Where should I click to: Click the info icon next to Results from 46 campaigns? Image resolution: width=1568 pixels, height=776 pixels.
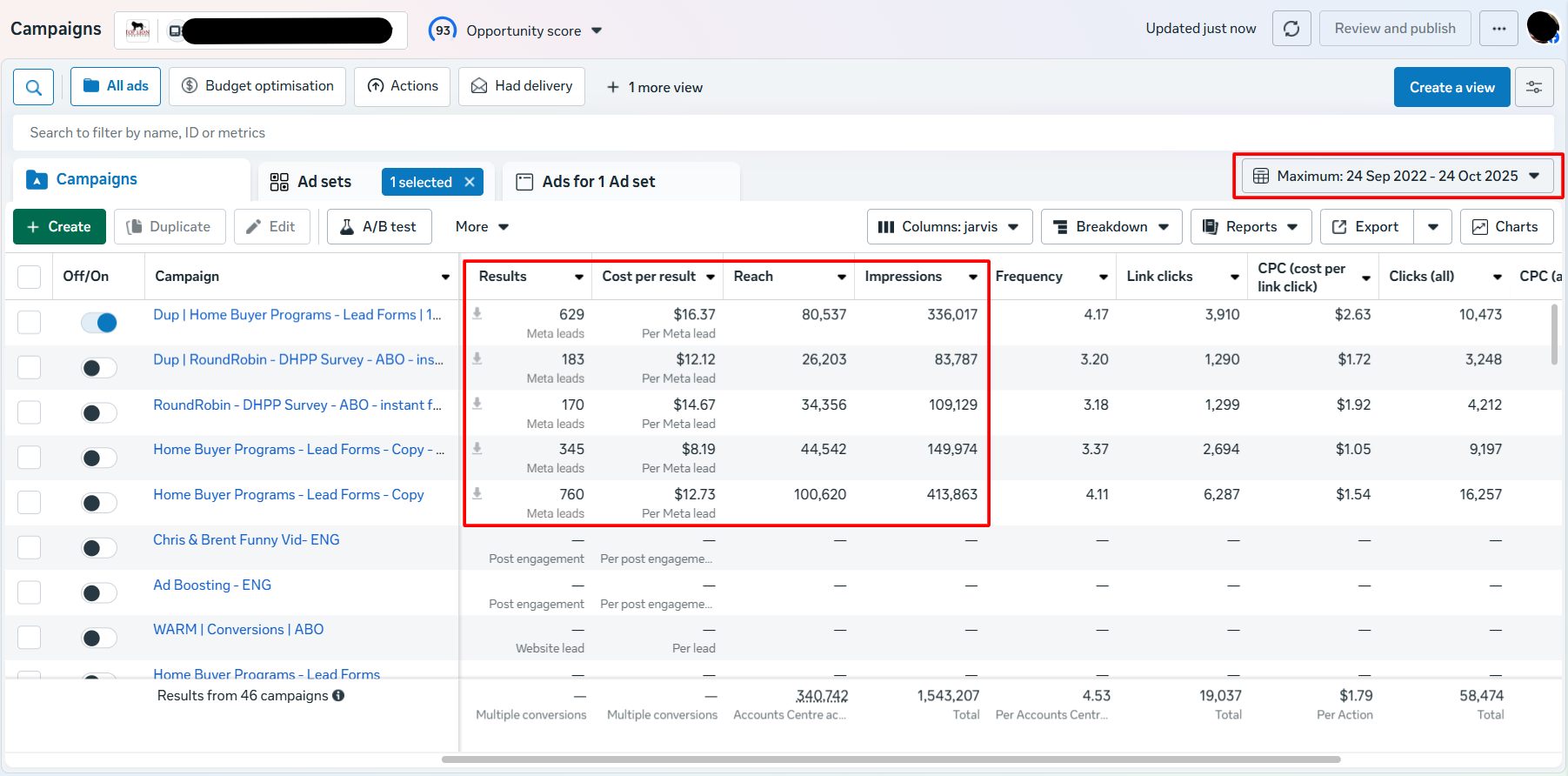point(338,695)
